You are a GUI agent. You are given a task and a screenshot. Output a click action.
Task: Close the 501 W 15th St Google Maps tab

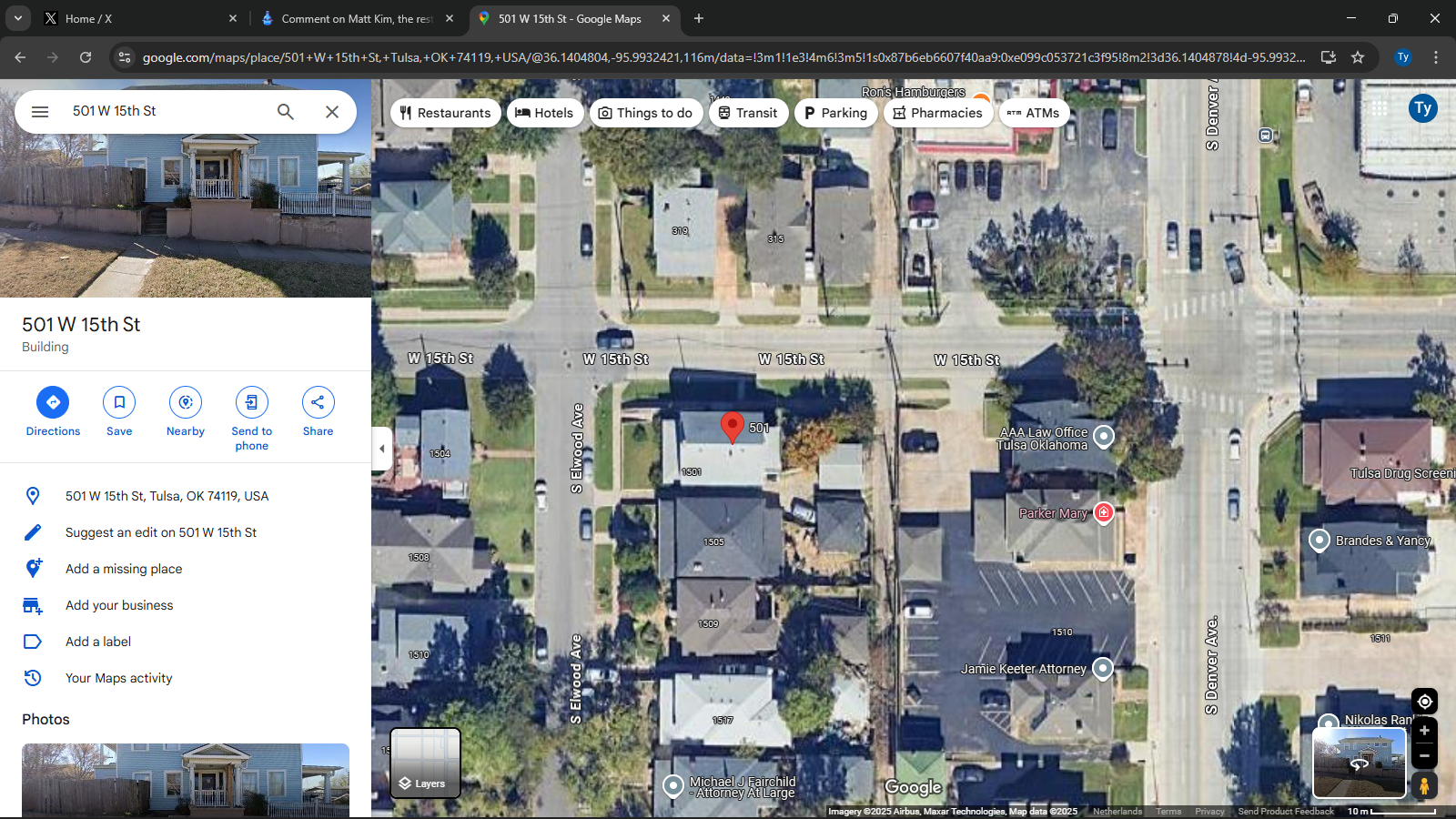click(x=666, y=18)
